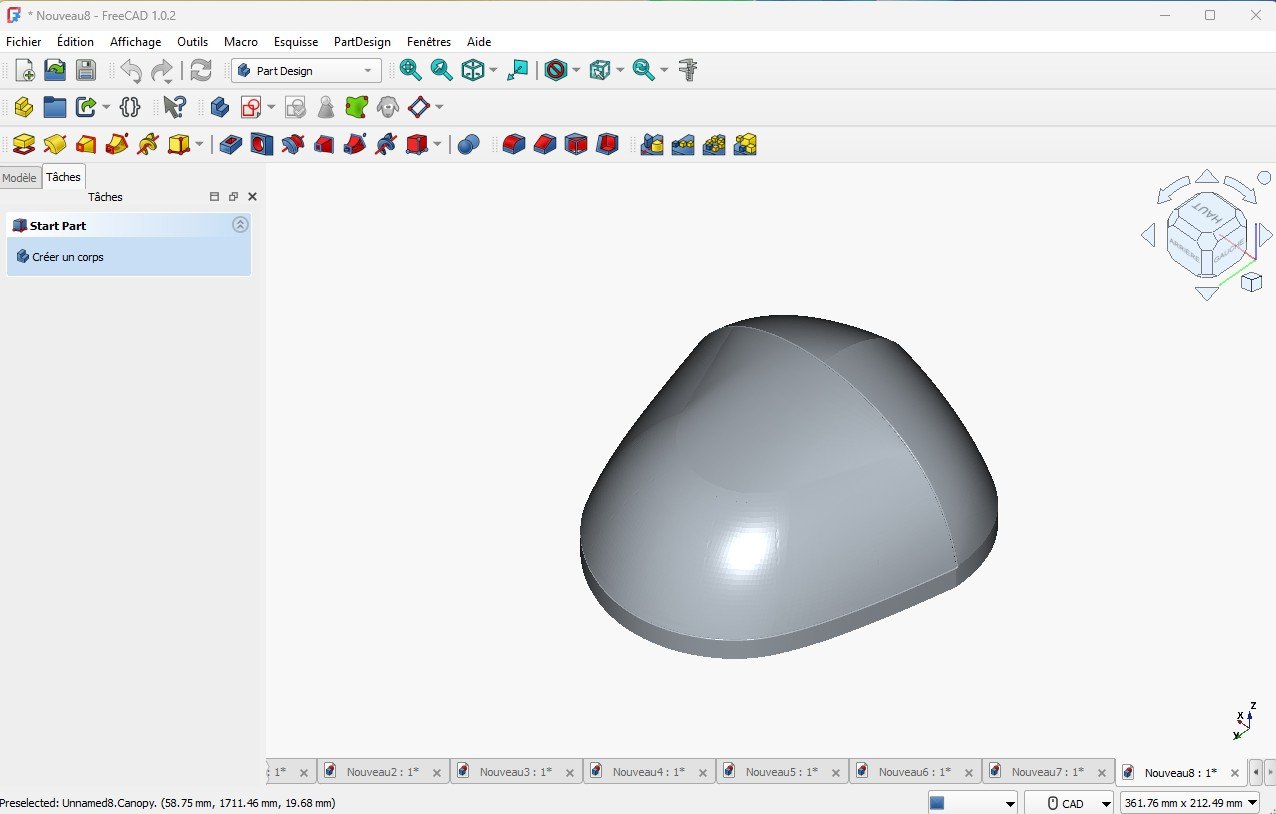The image size is (1276, 814).
Task: Click the Créer un corps link
Action: point(68,257)
